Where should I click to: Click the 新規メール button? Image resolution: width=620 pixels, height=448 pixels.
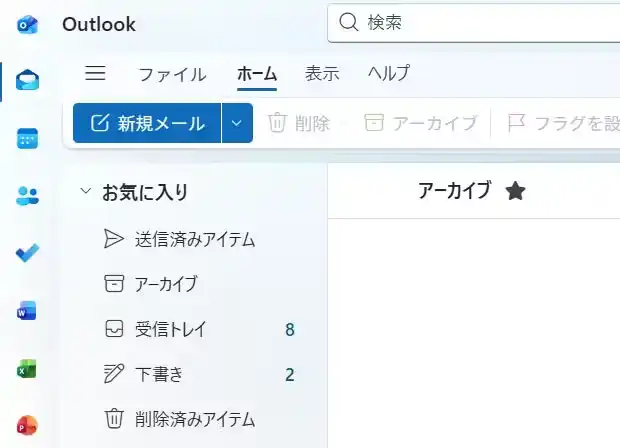point(147,123)
